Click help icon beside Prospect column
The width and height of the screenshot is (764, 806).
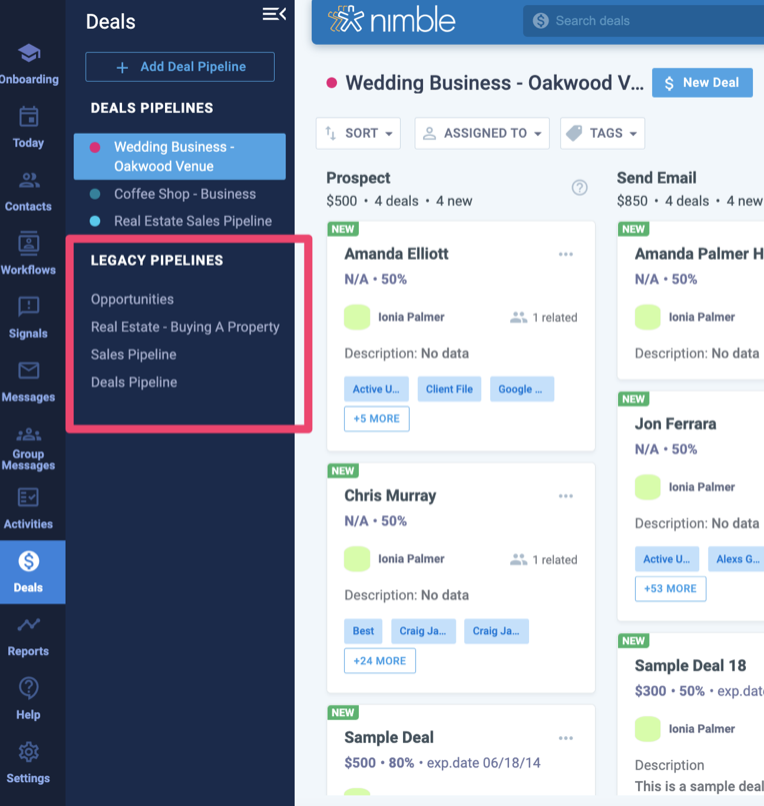point(579,188)
